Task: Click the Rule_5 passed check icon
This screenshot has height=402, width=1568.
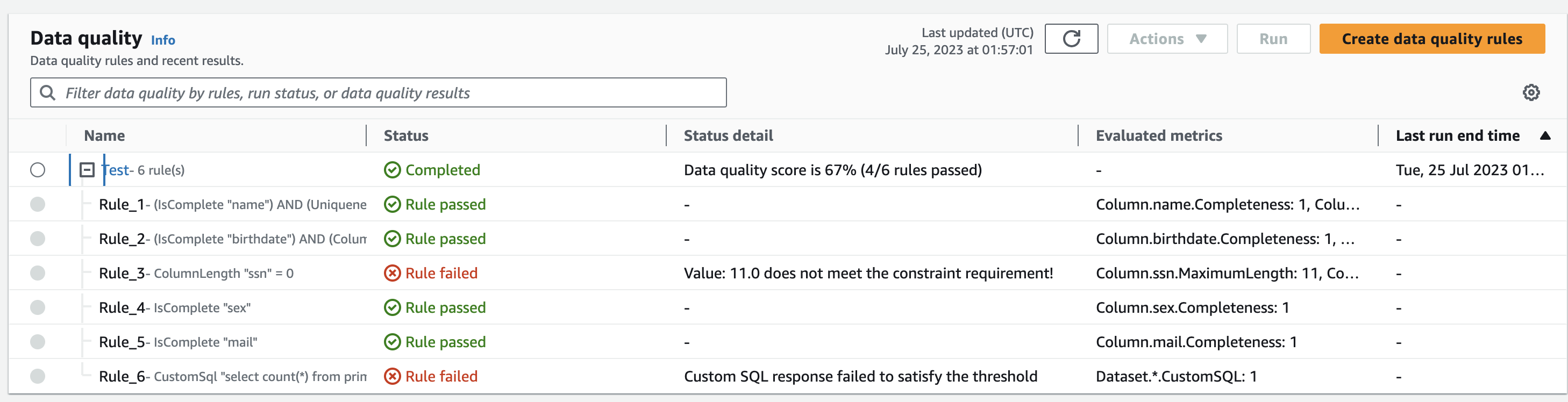Action: coord(393,342)
